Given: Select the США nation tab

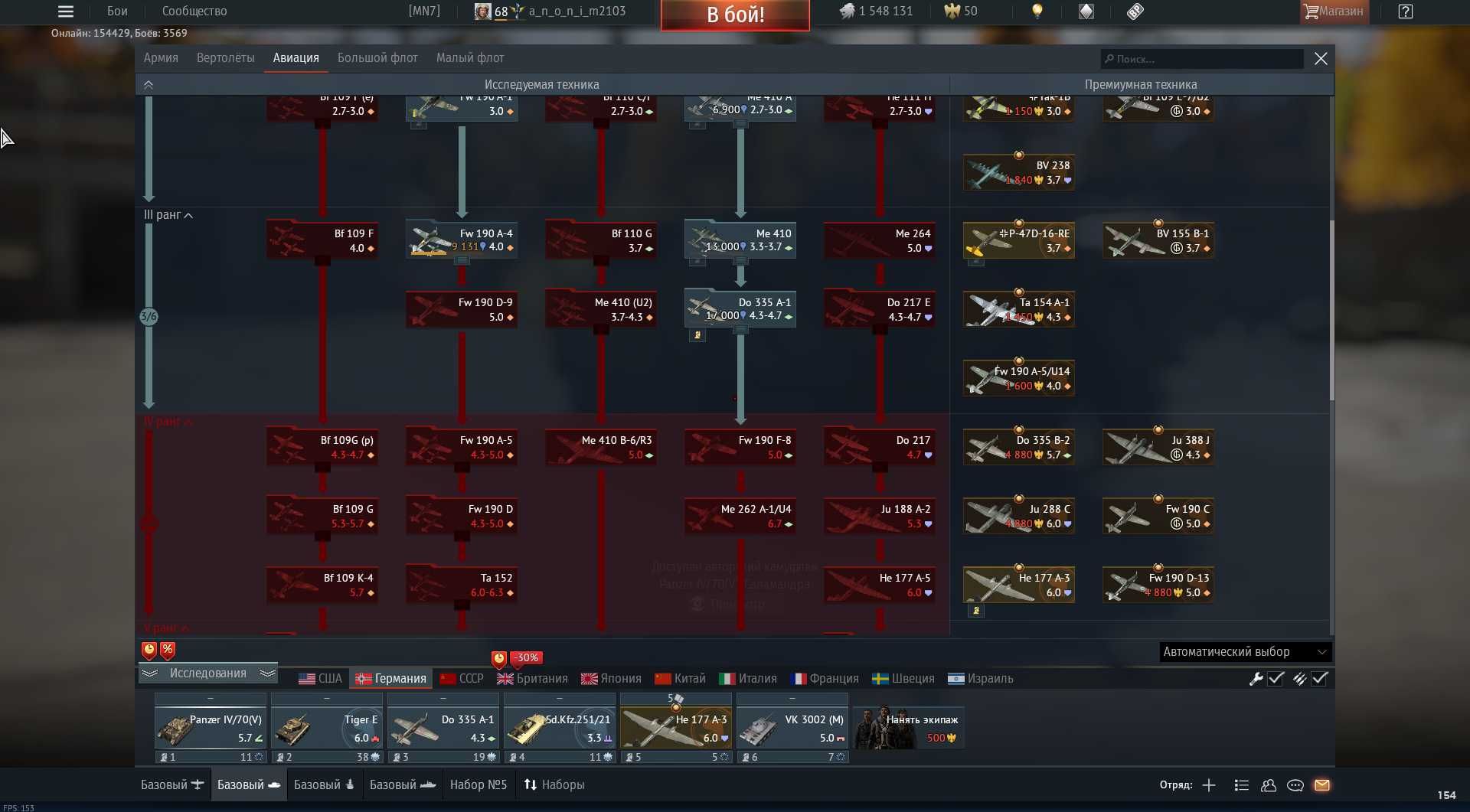Looking at the screenshot, I should point(320,679).
